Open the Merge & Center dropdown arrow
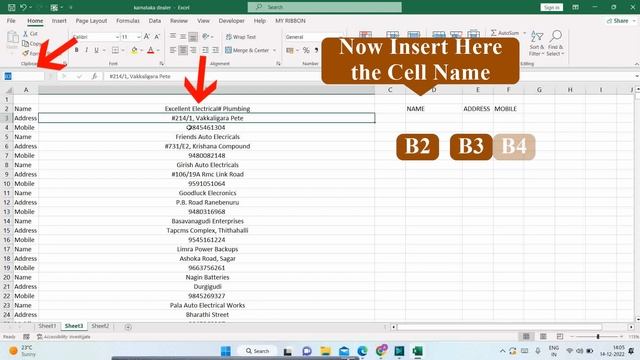This screenshot has width=640, height=360. click(274, 50)
